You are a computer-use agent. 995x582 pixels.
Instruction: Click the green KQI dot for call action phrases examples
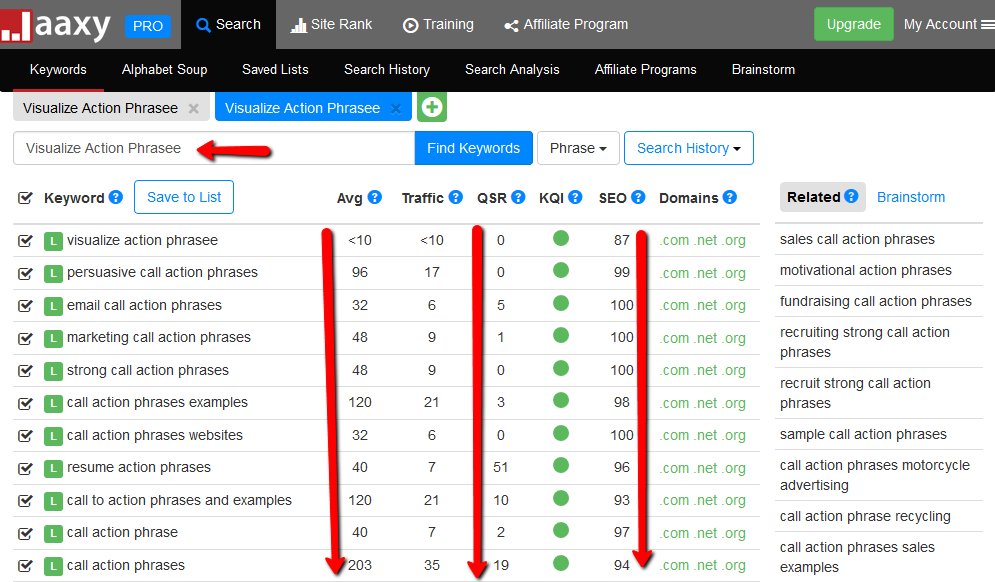[561, 400]
